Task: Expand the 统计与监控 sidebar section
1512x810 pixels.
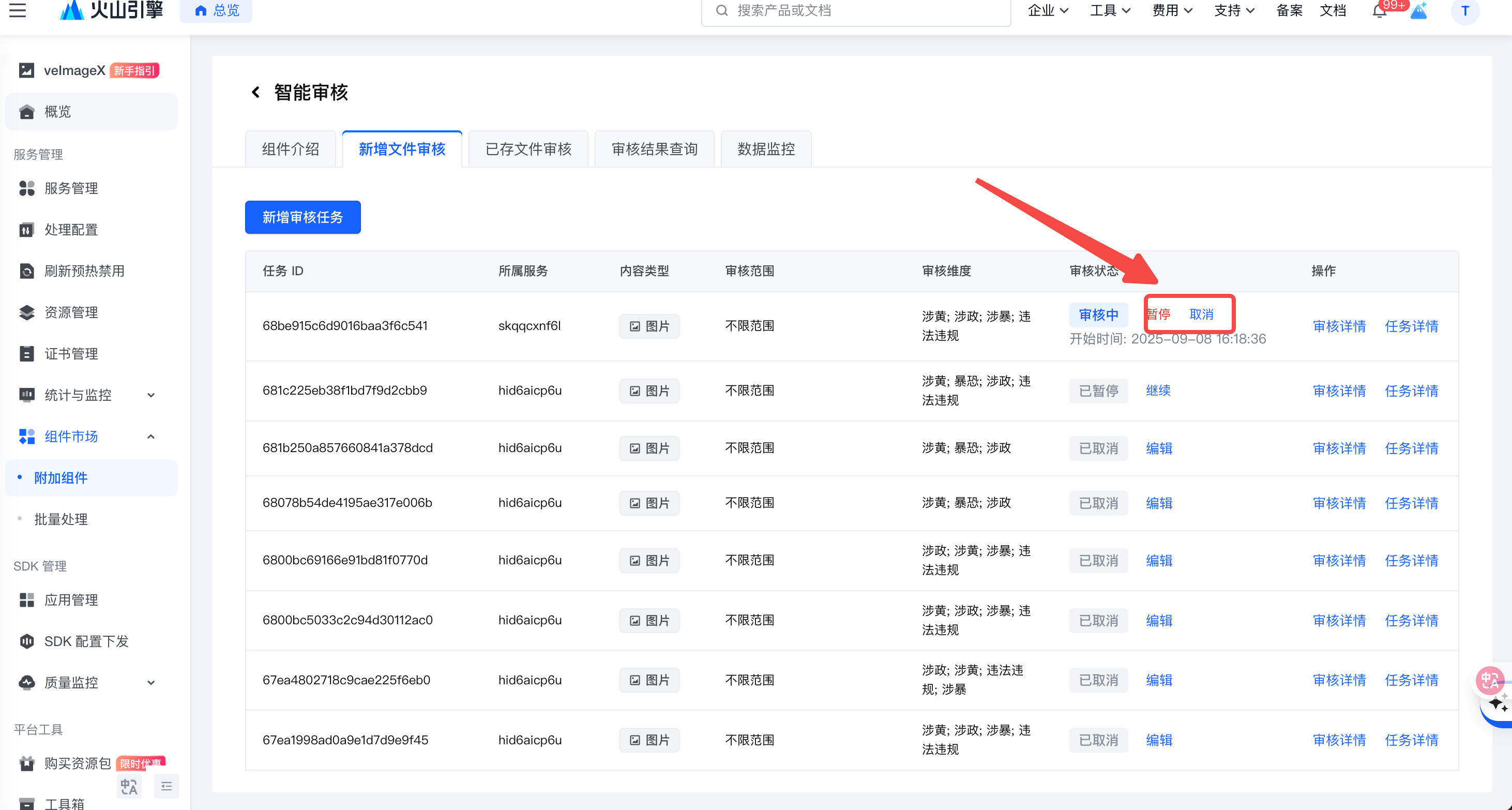Action: (x=151, y=395)
